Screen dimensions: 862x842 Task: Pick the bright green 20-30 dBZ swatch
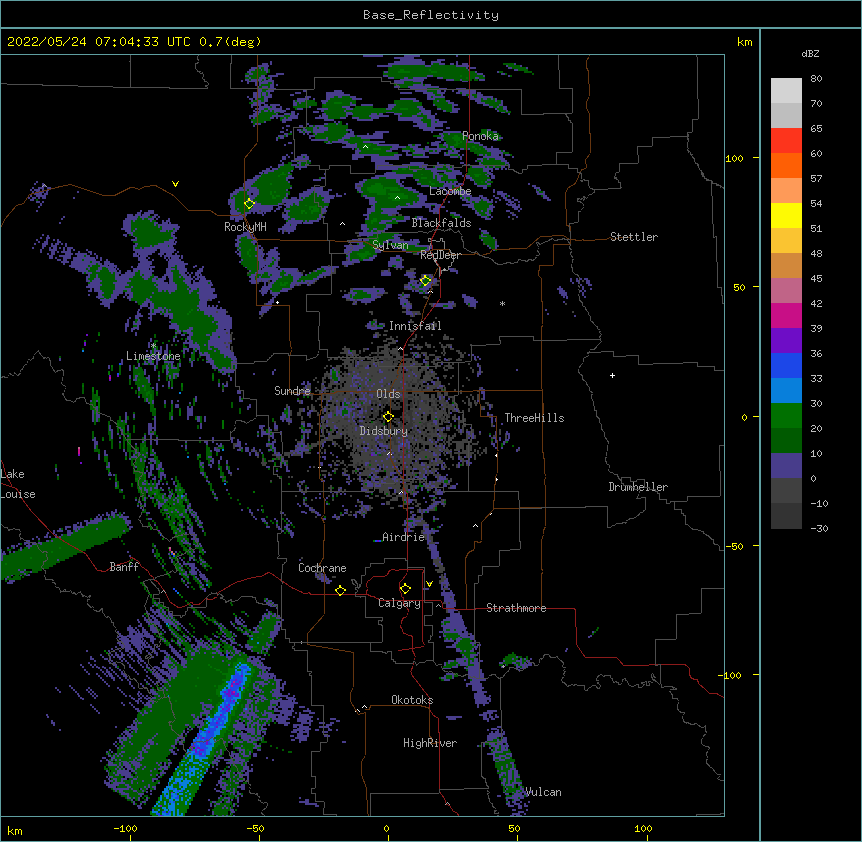point(786,416)
